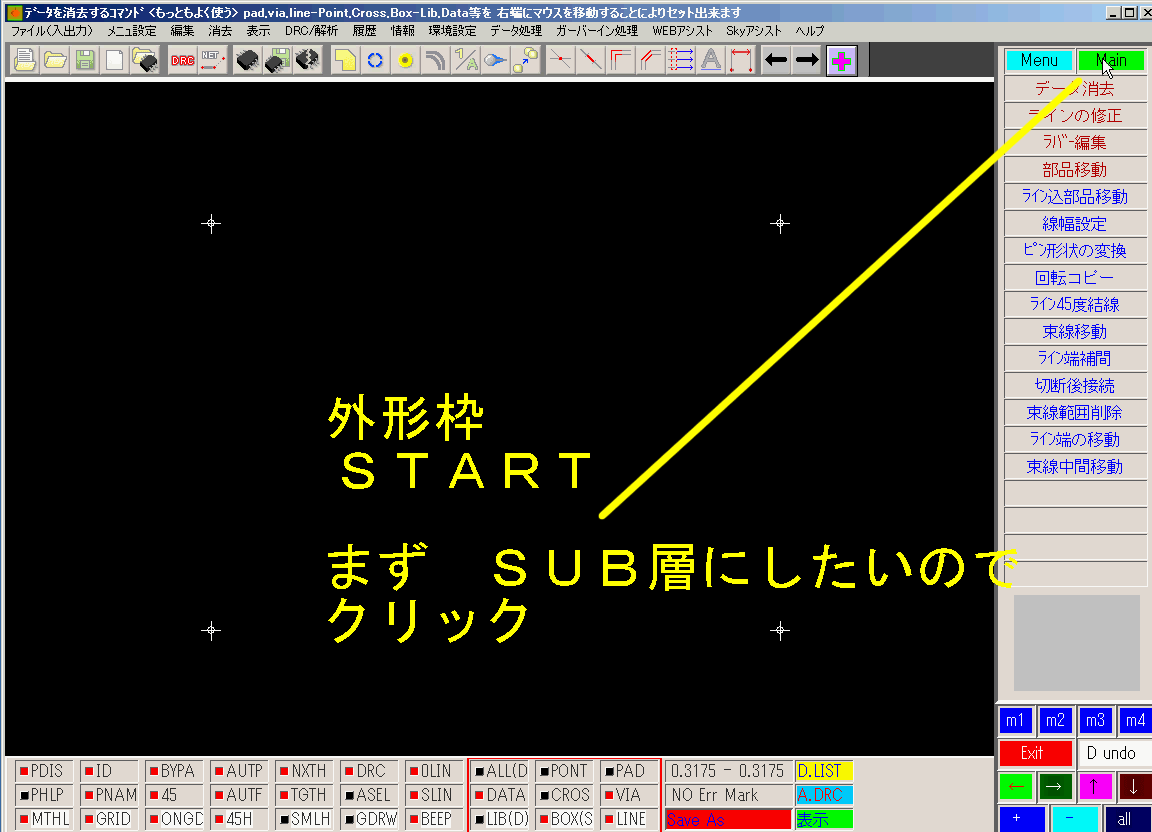Click the broken component icon
This screenshot has width=1152, height=832.
[x=307, y=60]
